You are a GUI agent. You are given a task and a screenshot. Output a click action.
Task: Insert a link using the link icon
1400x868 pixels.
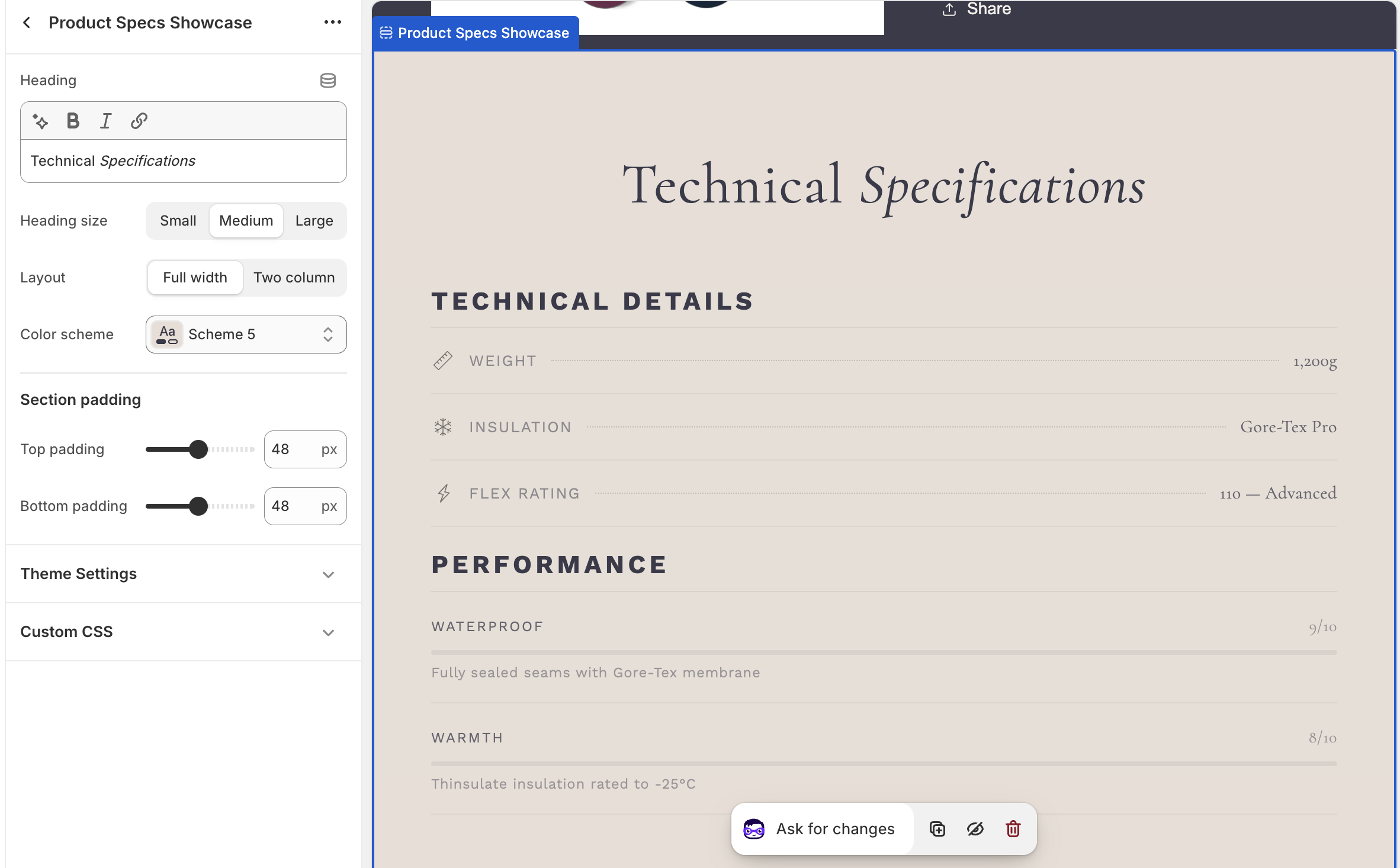[x=139, y=121]
